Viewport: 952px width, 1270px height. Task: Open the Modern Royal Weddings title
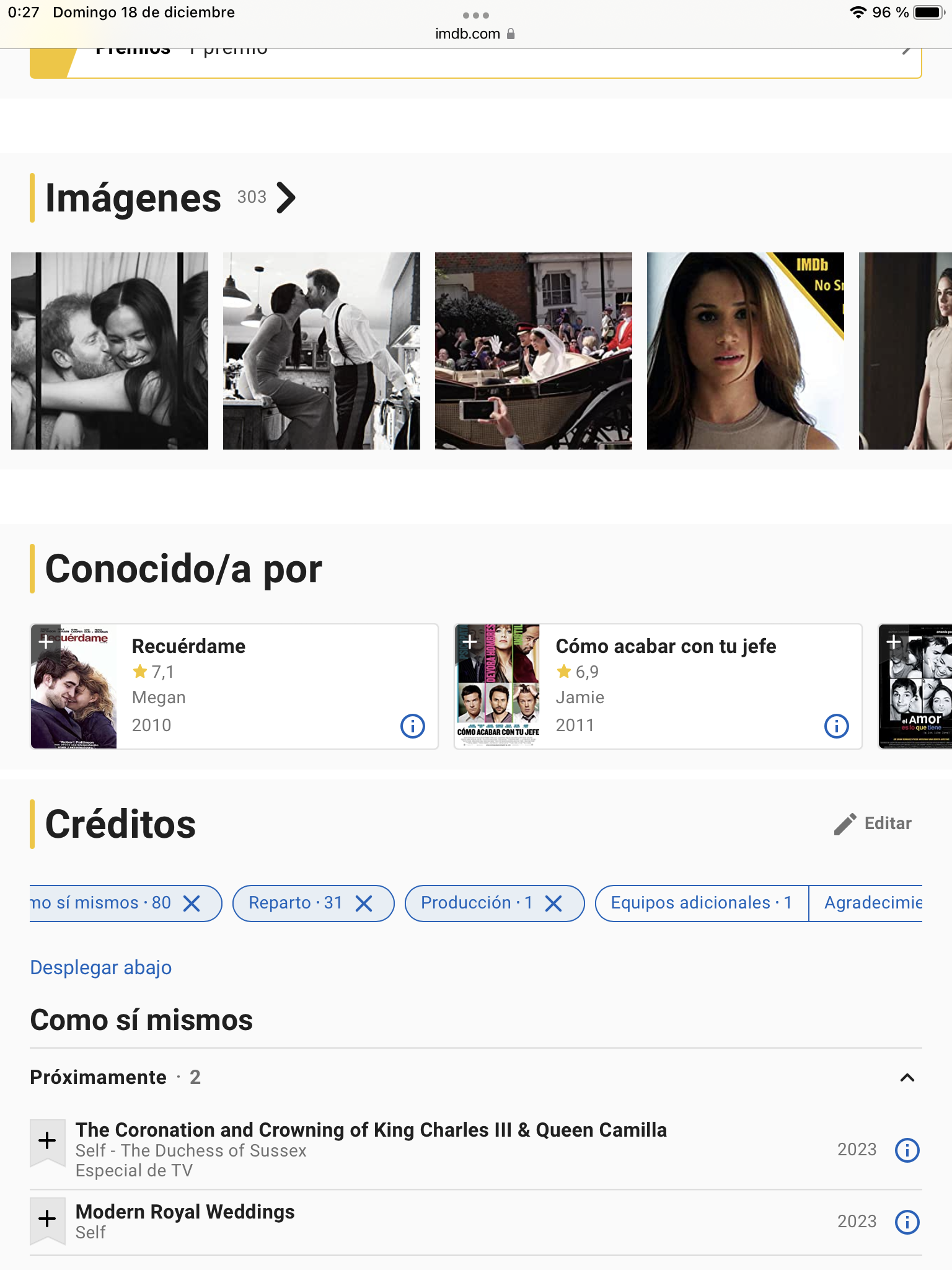point(185,1212)
